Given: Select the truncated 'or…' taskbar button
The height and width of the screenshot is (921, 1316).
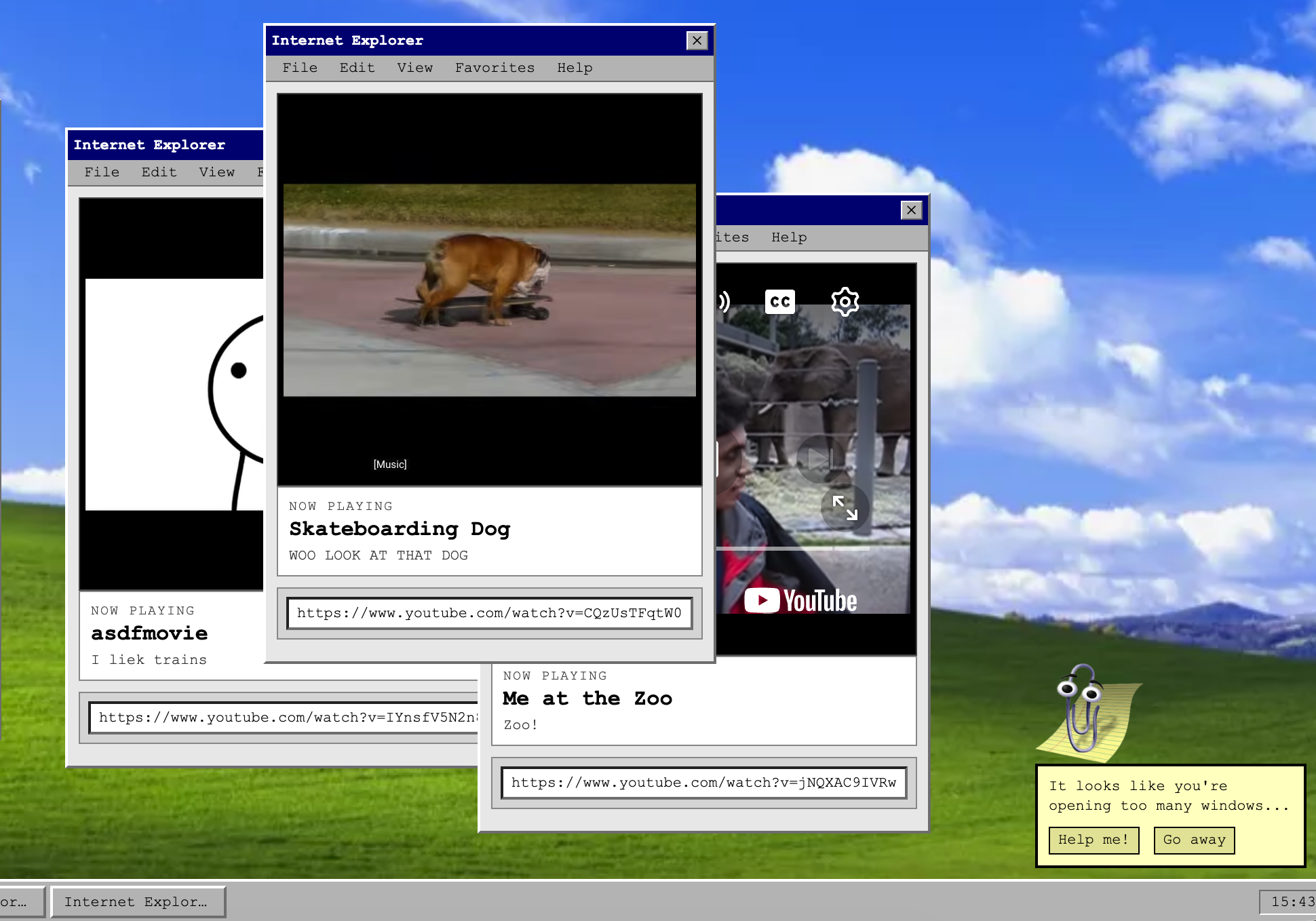Looking at the screenshot, I should pos(22,902).
